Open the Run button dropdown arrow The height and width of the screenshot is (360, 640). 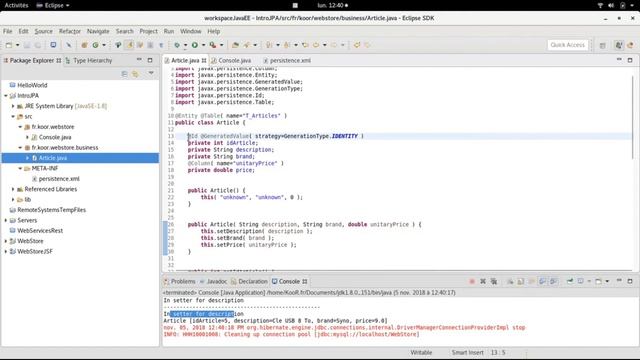tap(203, 45)
